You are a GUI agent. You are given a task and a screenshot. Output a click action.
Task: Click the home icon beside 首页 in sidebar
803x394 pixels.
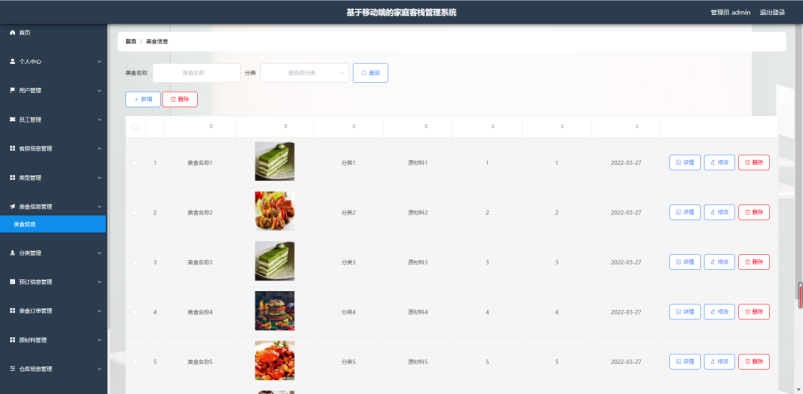[13, 32]
